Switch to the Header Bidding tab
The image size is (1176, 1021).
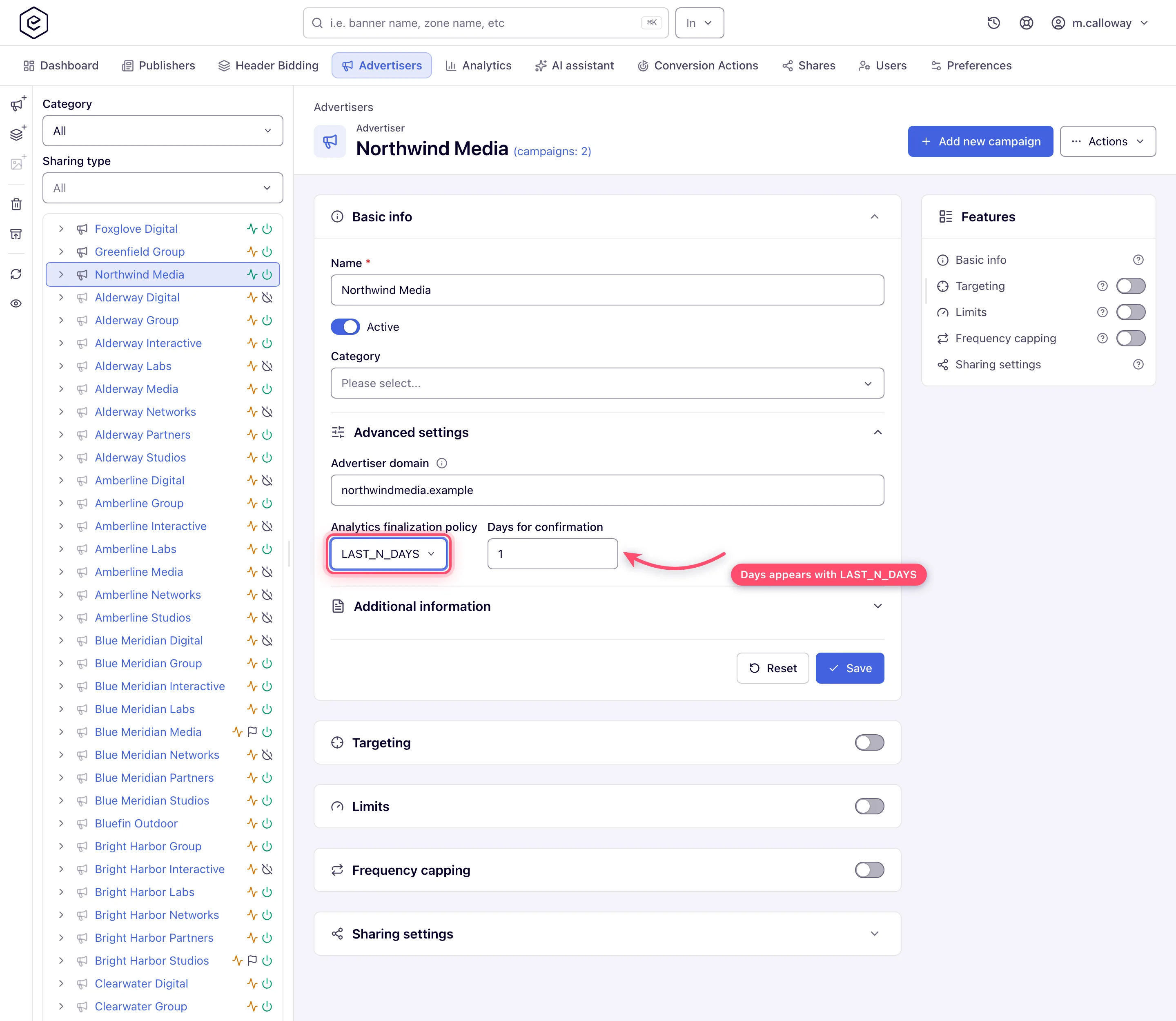[268, 65]
